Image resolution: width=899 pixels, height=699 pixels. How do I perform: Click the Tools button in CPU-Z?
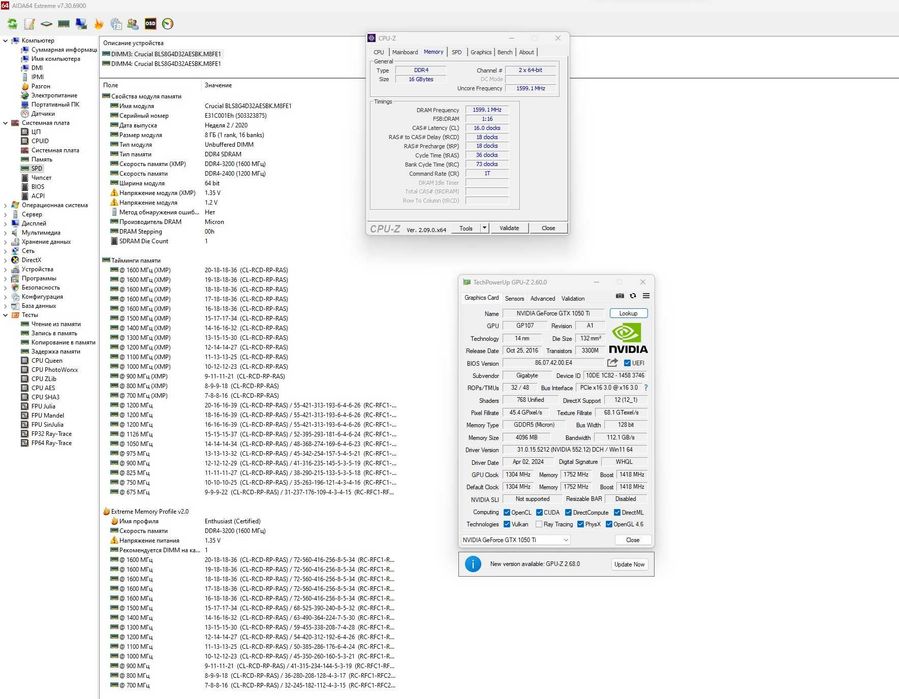point(466,228)
